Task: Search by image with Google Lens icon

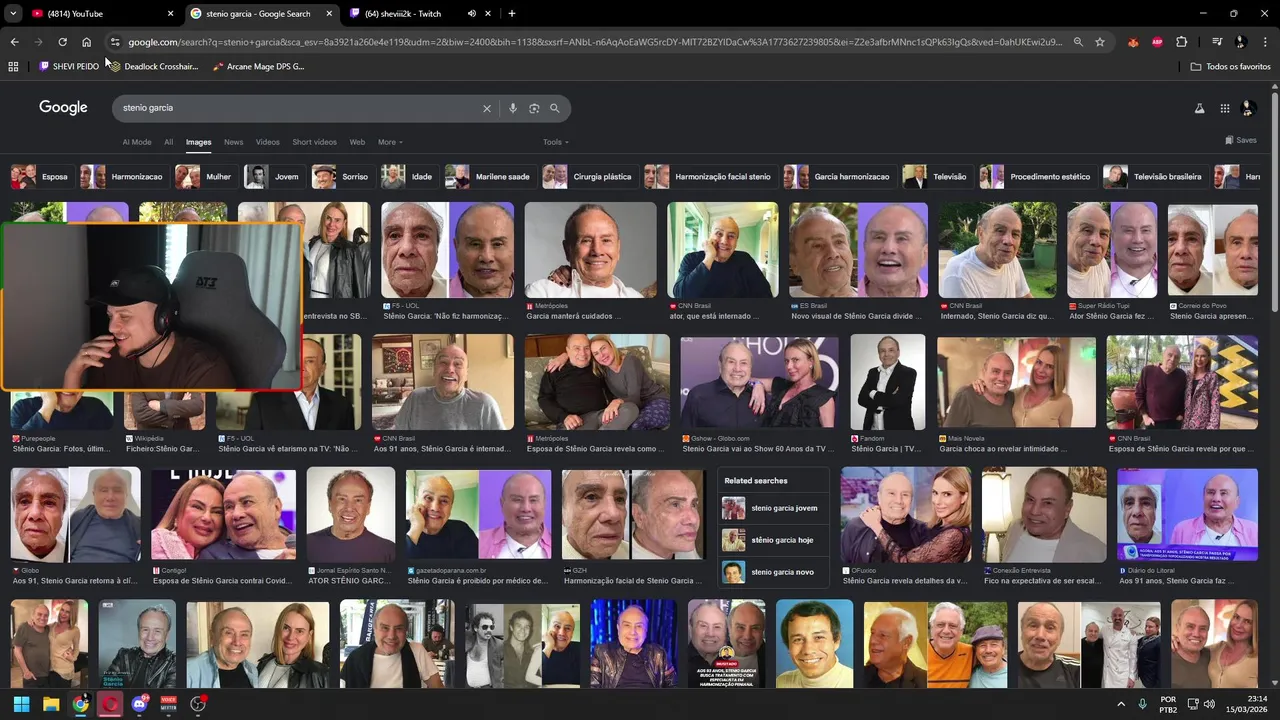Action: (534, 108)
